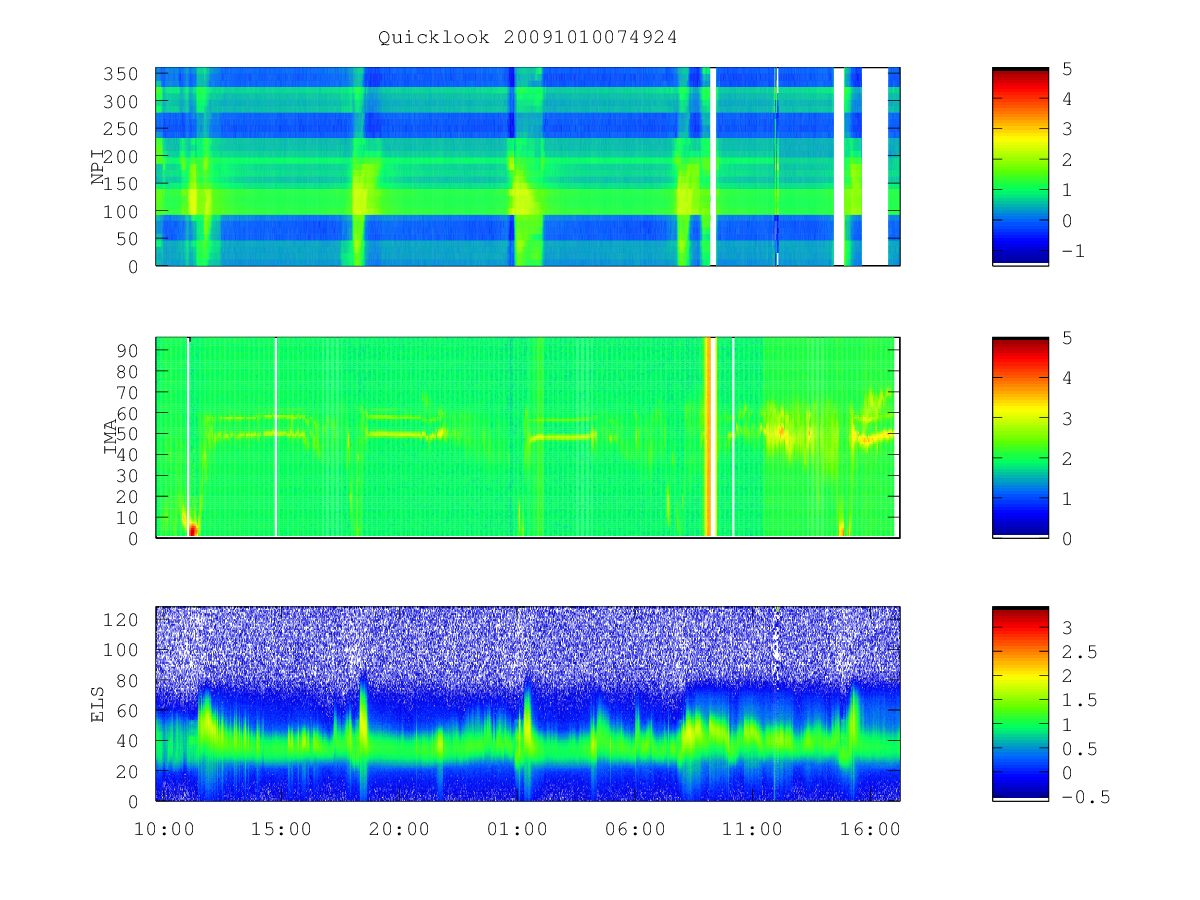This screenshot has height=900, width=1200.
Task: Click the 20:00 time axis label
Action: tap(399, 829)
